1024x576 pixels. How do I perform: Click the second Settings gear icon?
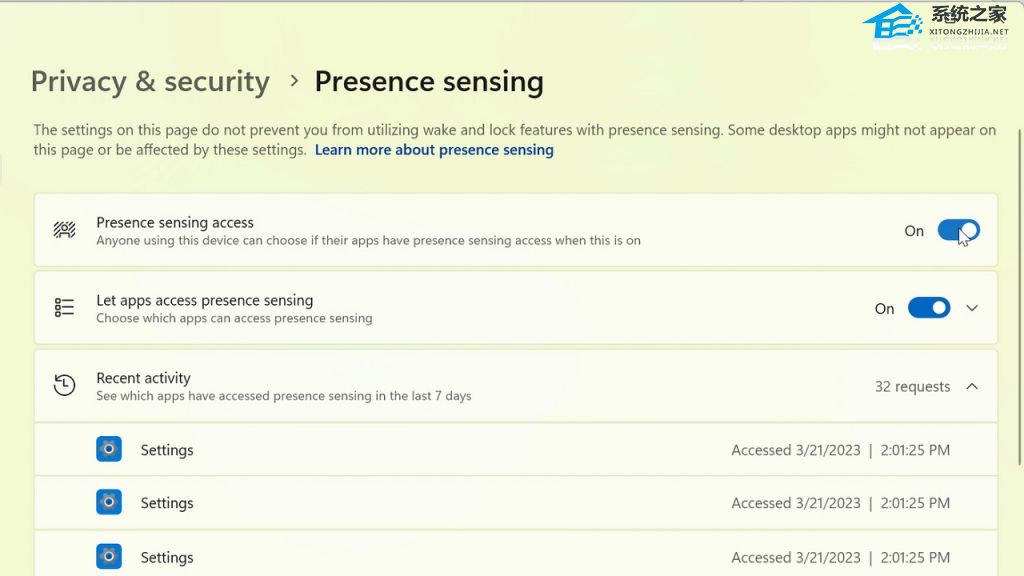click(x=109, y=502)
